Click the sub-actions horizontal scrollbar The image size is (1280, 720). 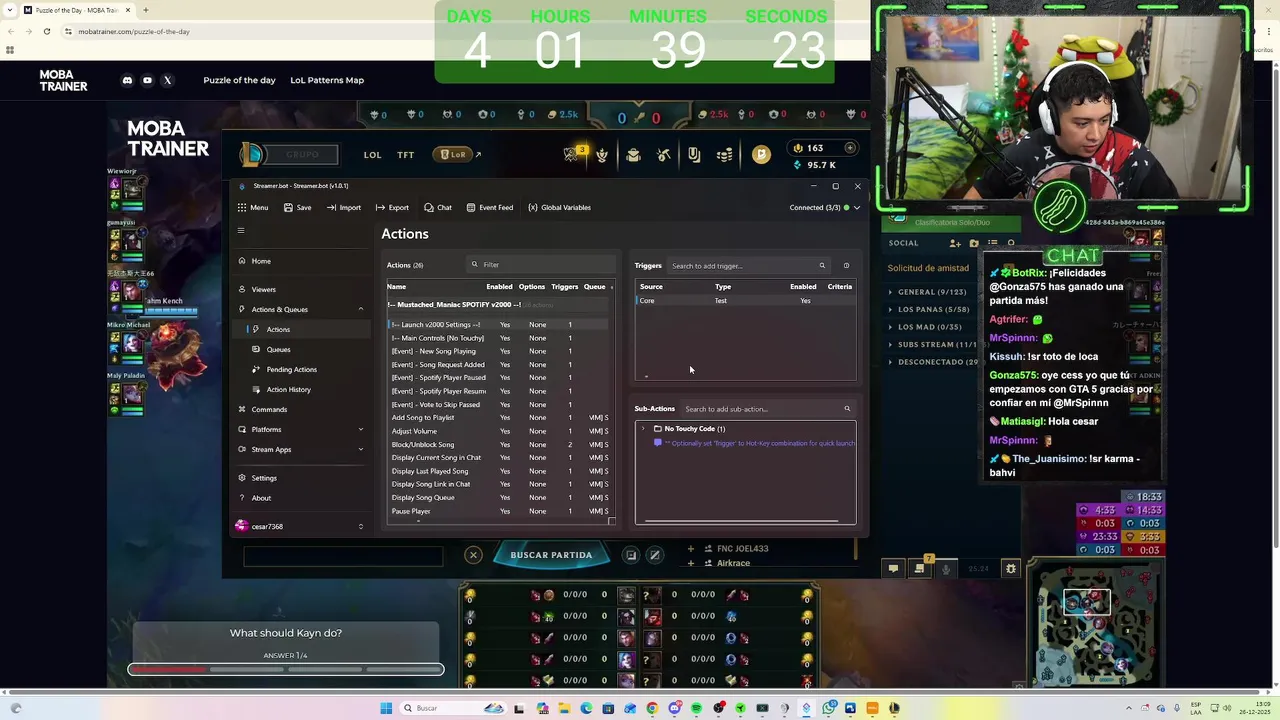tap(742, 521)
